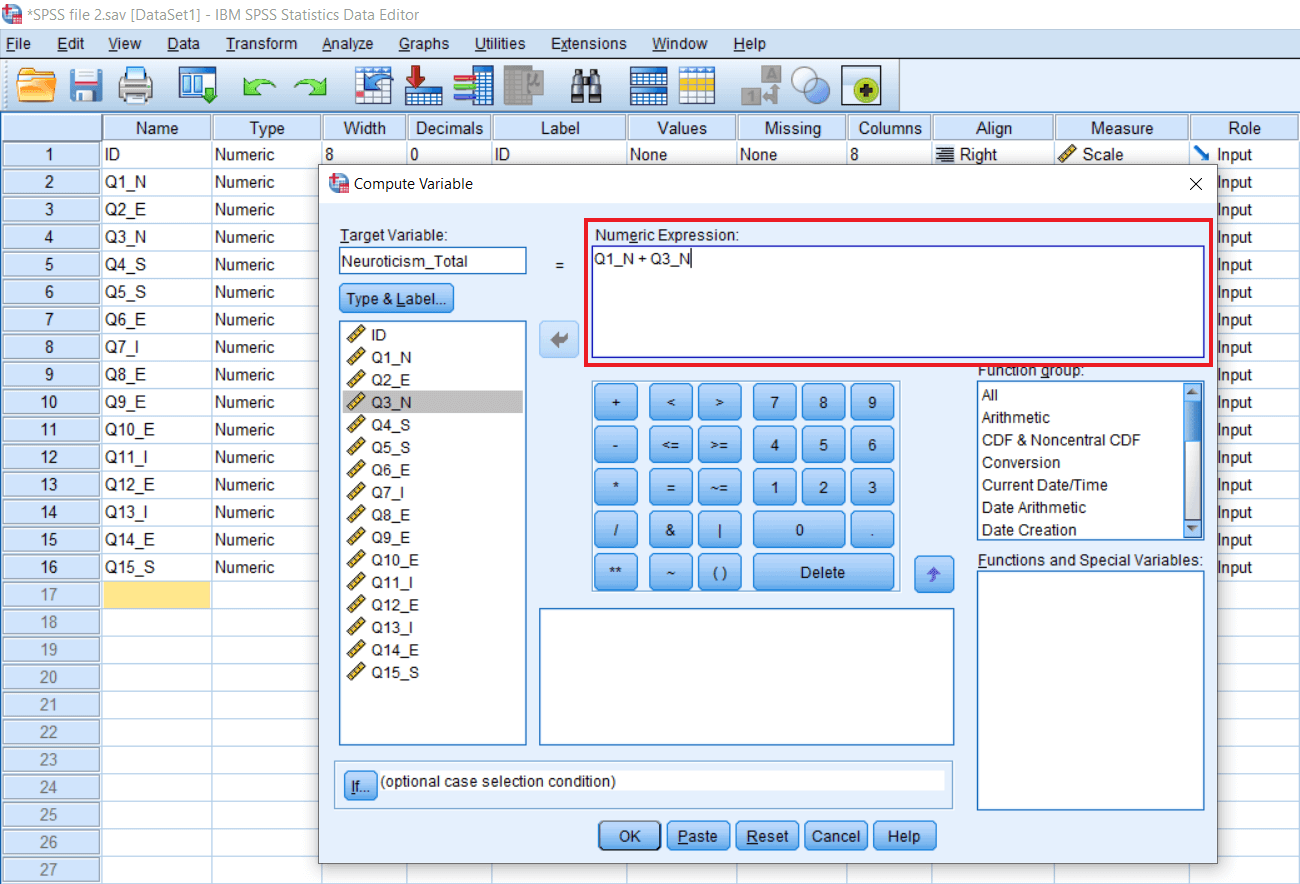Viewport: 1300px width, 884px height.
Task: Save the dataset using the diskette icon
Action: pos(86,86)
